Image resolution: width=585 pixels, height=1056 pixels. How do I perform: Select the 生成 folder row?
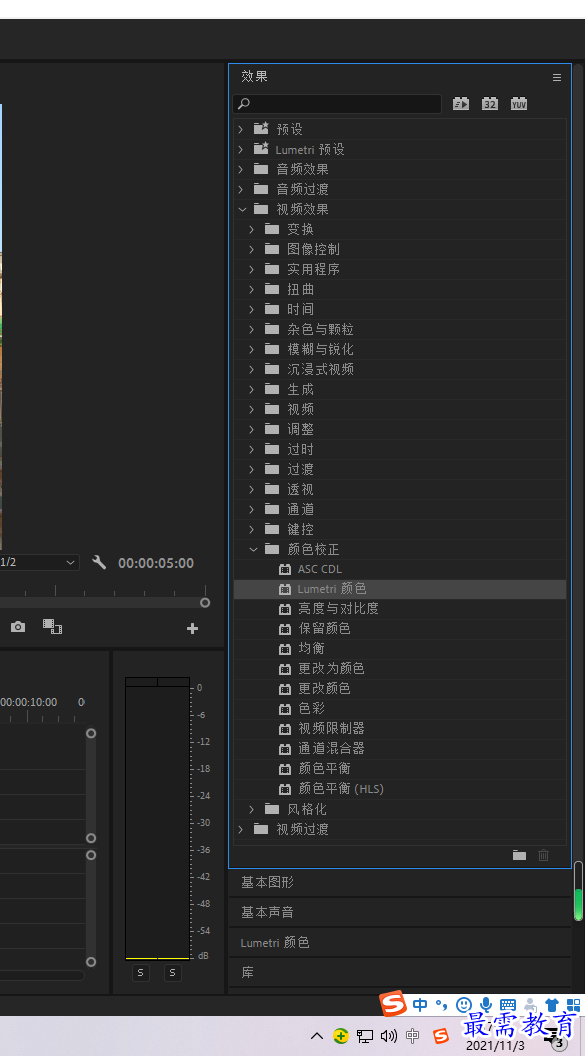(400, 389)
